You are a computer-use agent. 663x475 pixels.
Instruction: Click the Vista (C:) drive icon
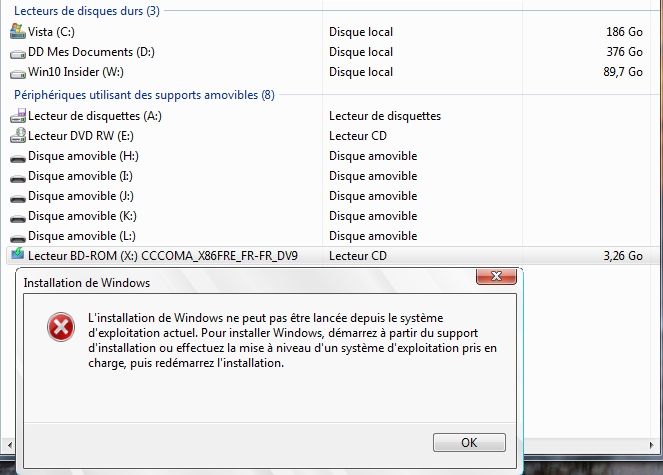pos(18,32)
